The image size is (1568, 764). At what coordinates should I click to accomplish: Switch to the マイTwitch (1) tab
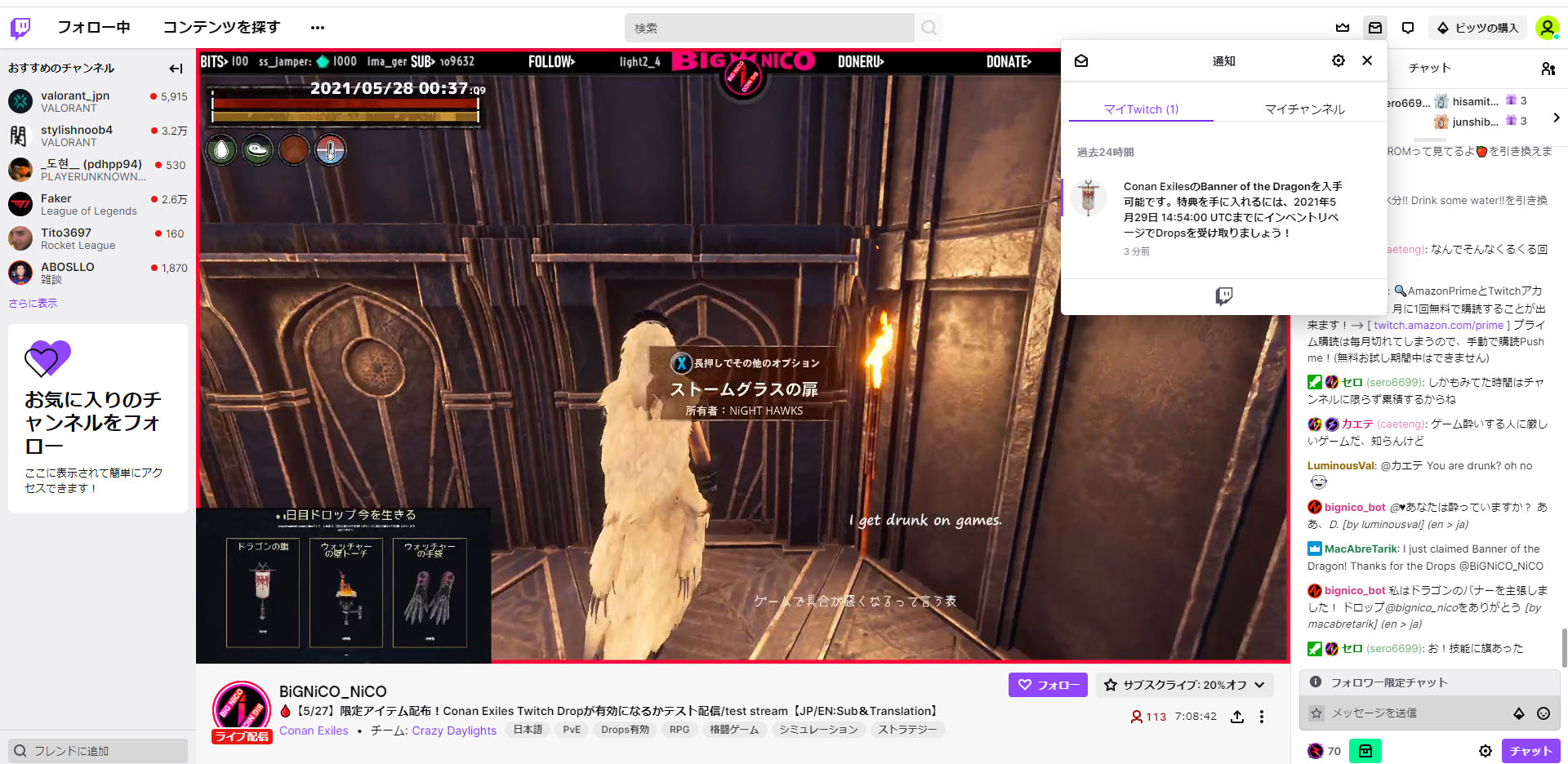pos(1141,109)
